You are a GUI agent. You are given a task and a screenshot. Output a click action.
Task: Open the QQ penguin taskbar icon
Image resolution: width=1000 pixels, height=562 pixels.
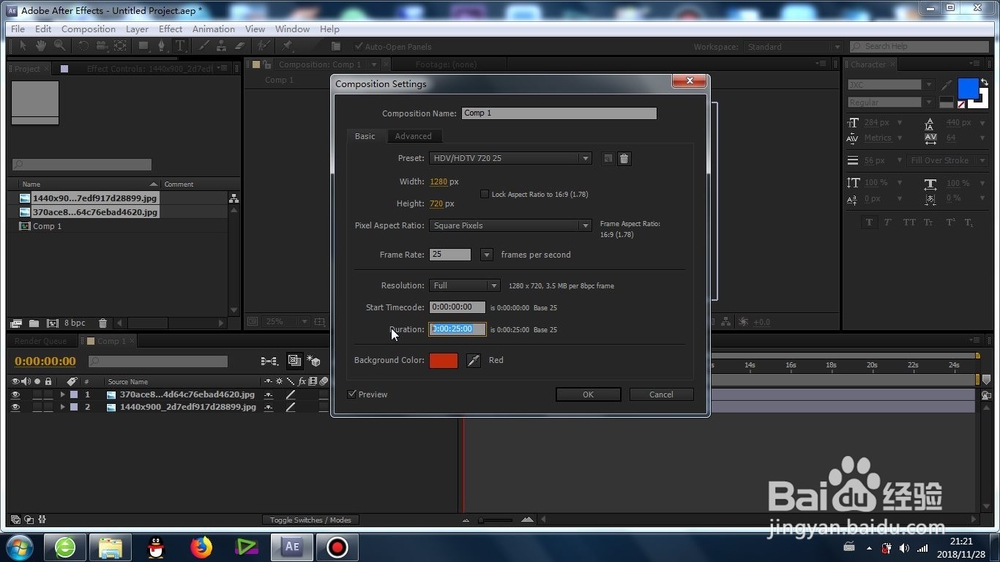point(156,547)
